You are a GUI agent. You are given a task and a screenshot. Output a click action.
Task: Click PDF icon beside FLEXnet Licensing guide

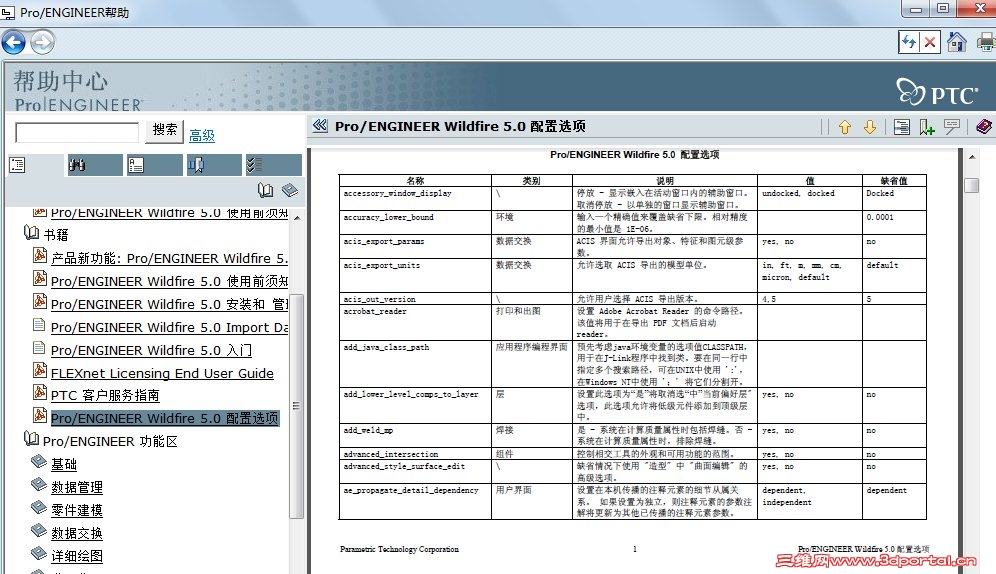[40, 370]
